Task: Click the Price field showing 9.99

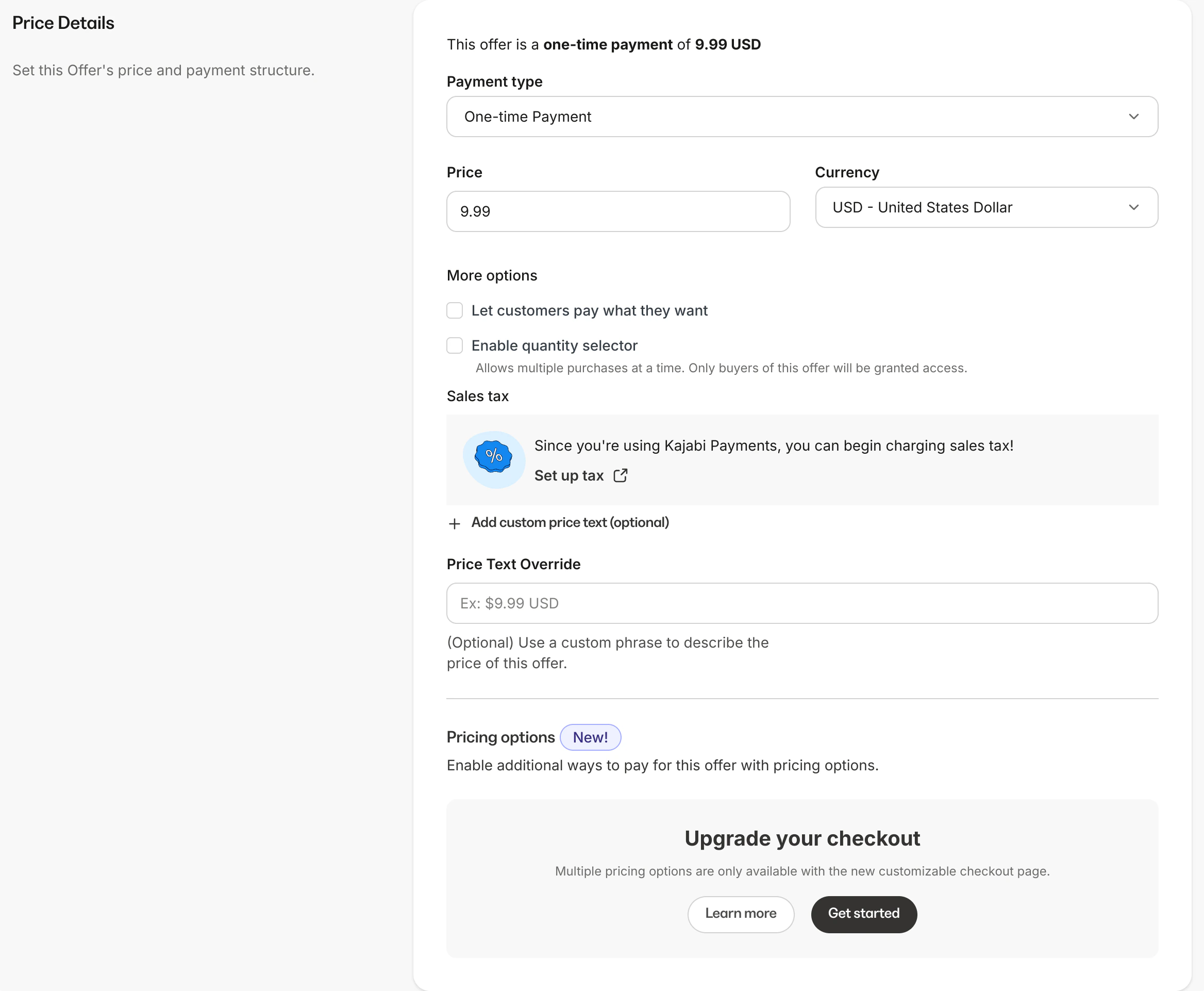Action: 618,211
